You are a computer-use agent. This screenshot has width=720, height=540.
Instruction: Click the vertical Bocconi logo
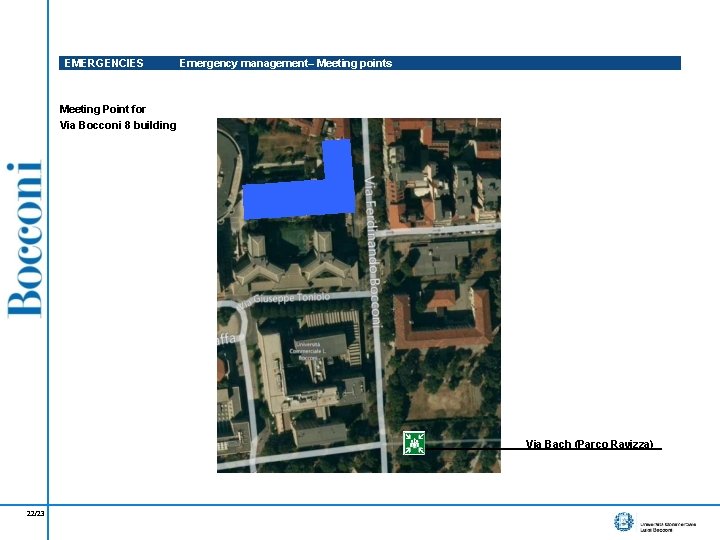[24, 239]
